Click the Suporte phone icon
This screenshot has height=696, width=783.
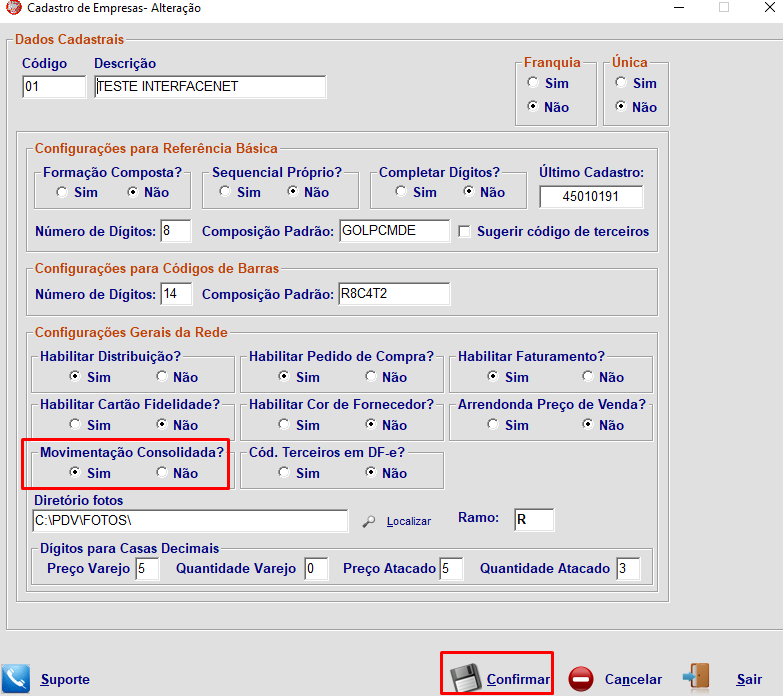pyautogui.click(x=15, y=679)
